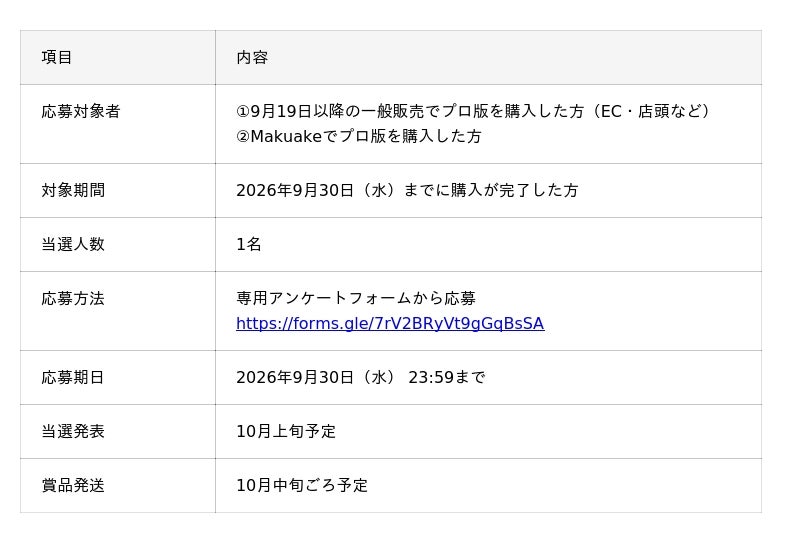Viewport: 800px width, 543px height.
Task: Click the 項目 header cell
Action: pos(117,57)
